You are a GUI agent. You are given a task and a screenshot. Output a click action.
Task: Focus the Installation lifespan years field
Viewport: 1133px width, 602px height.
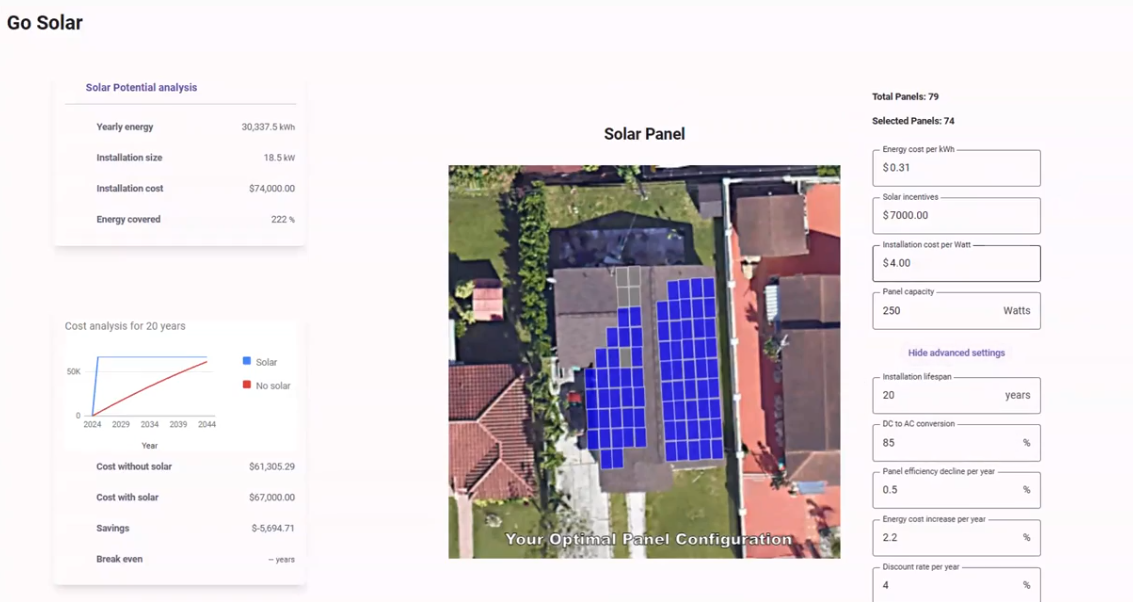point(940,395)
